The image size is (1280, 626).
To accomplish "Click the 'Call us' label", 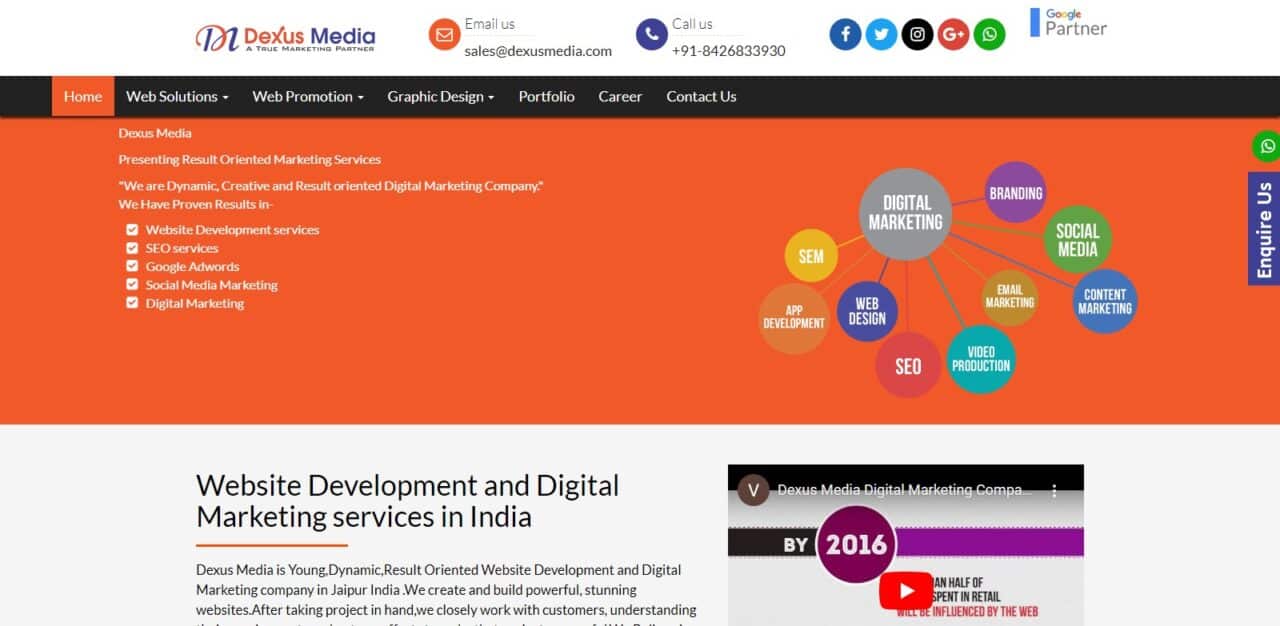I will pyautogui.click(x=692, y=24).
